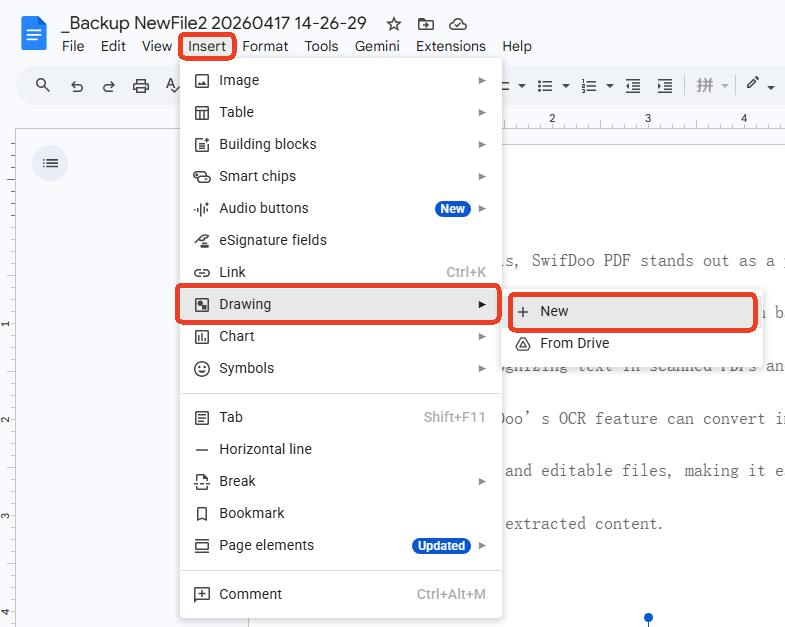Viewport: 785px width, 627px height.
Task: Open editing mode dropdown arrow
Action: [771, 88]
